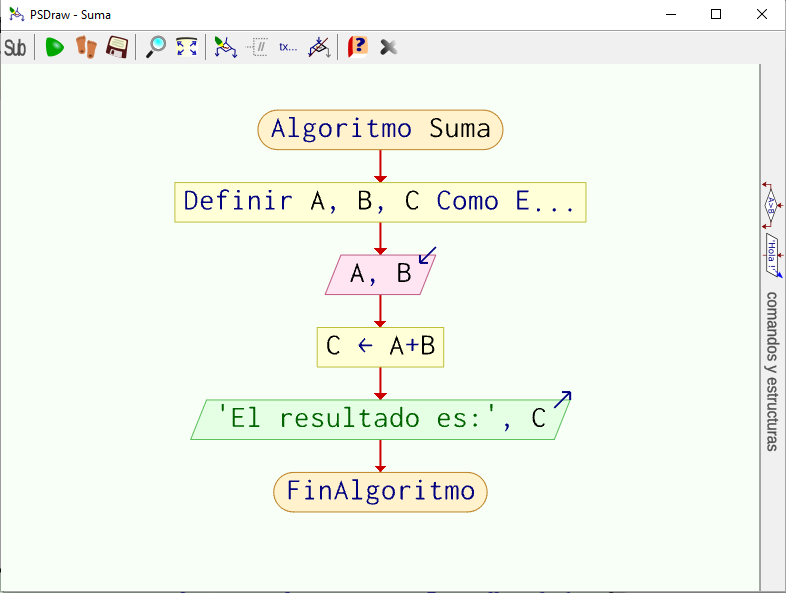
Task: Select the 'Algoritmo Suma' start node
Action: click(x=380, y=130)
